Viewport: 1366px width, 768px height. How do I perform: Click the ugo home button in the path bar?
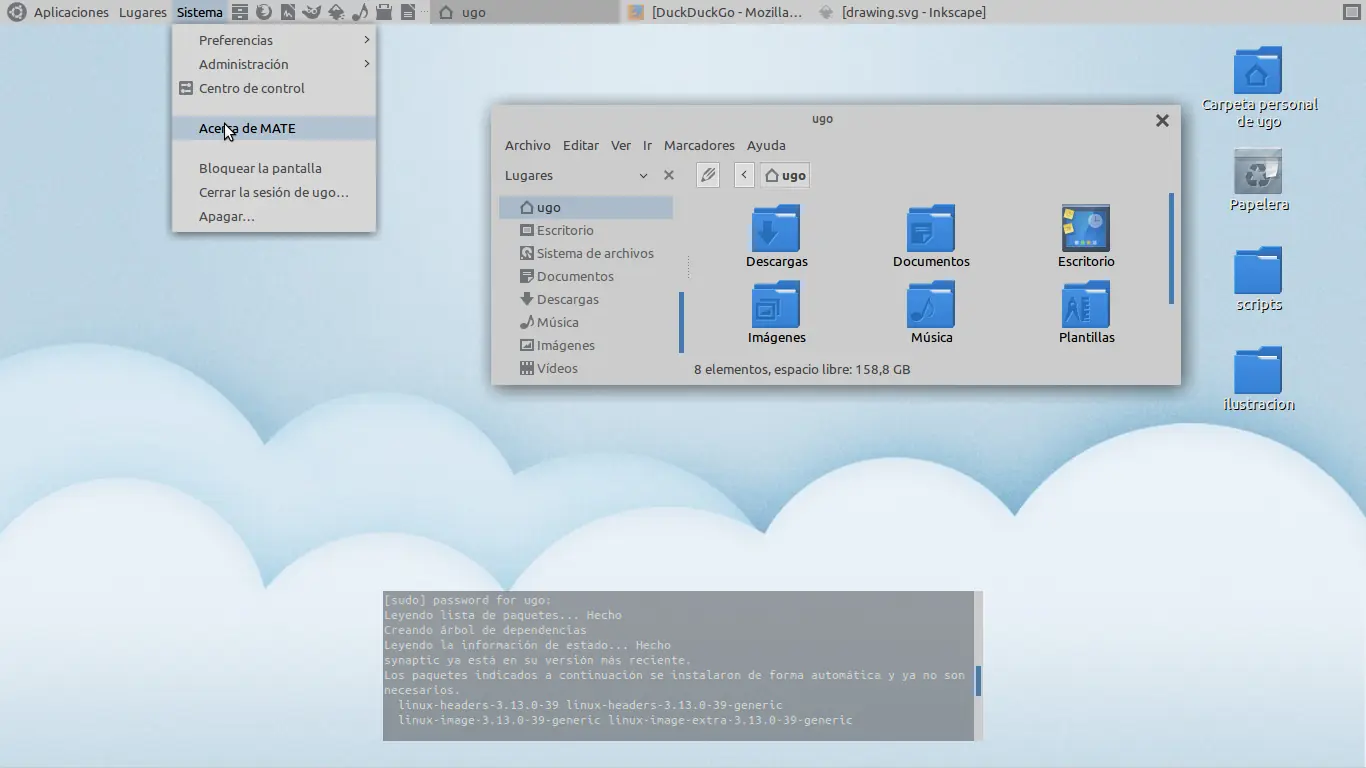[x=785, y=175]
